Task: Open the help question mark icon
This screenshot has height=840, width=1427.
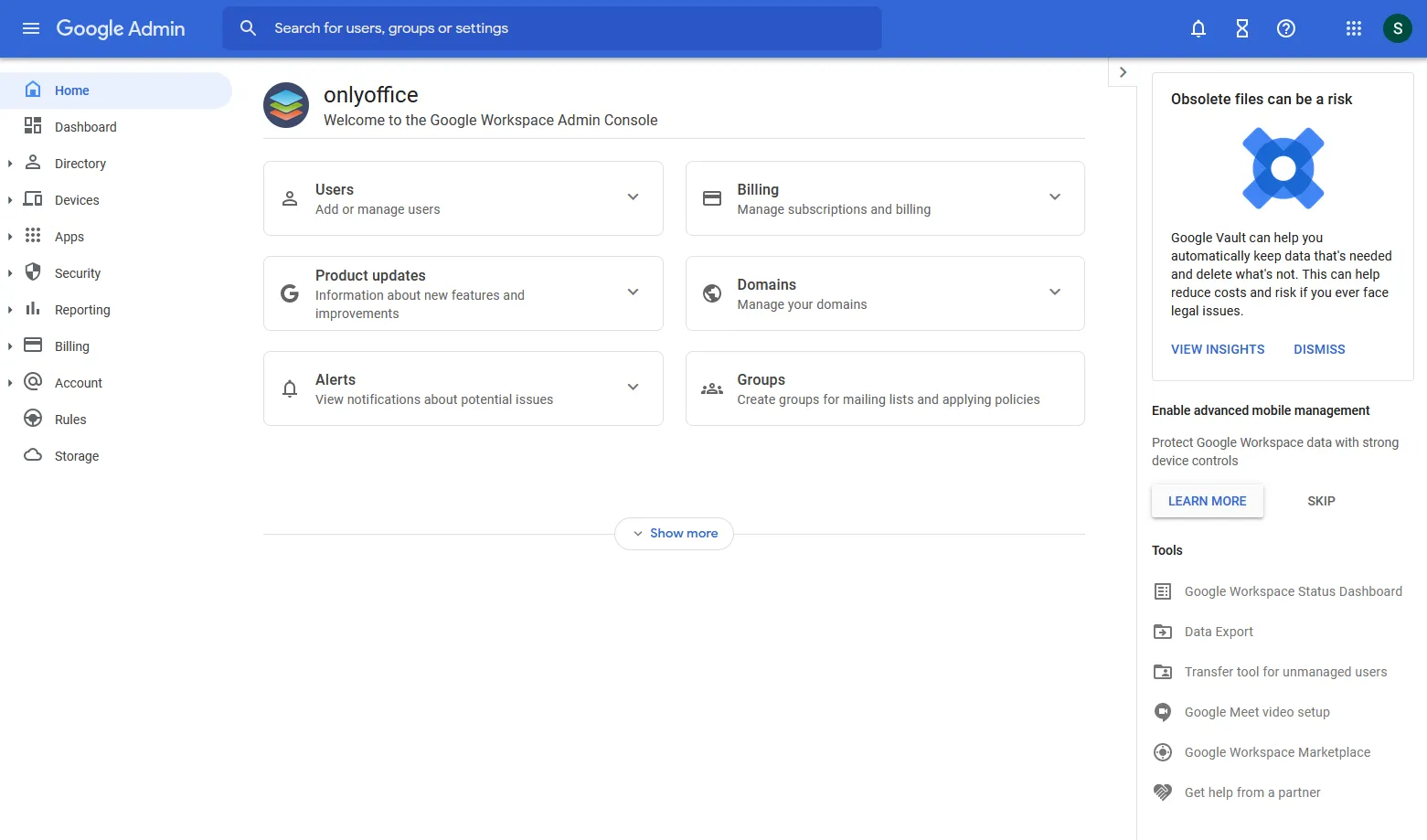Action: (1286, 28)
